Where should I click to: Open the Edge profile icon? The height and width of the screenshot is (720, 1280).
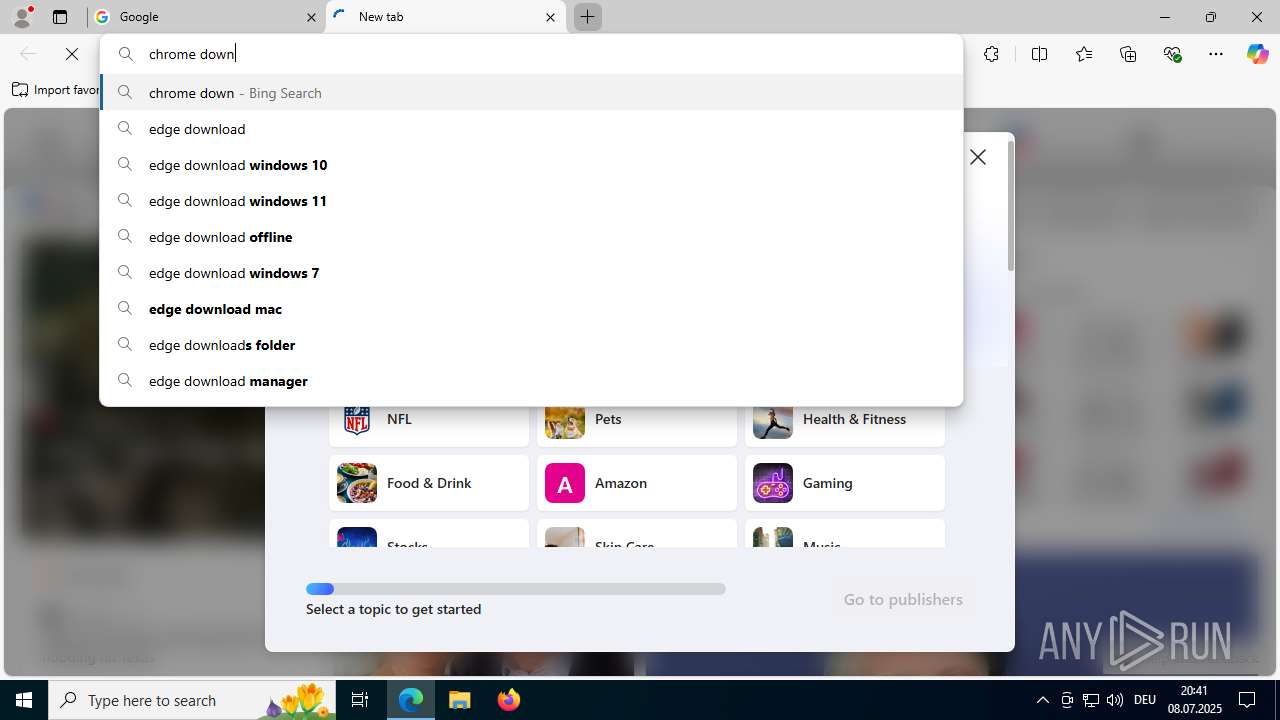click(x=22, y=17)
